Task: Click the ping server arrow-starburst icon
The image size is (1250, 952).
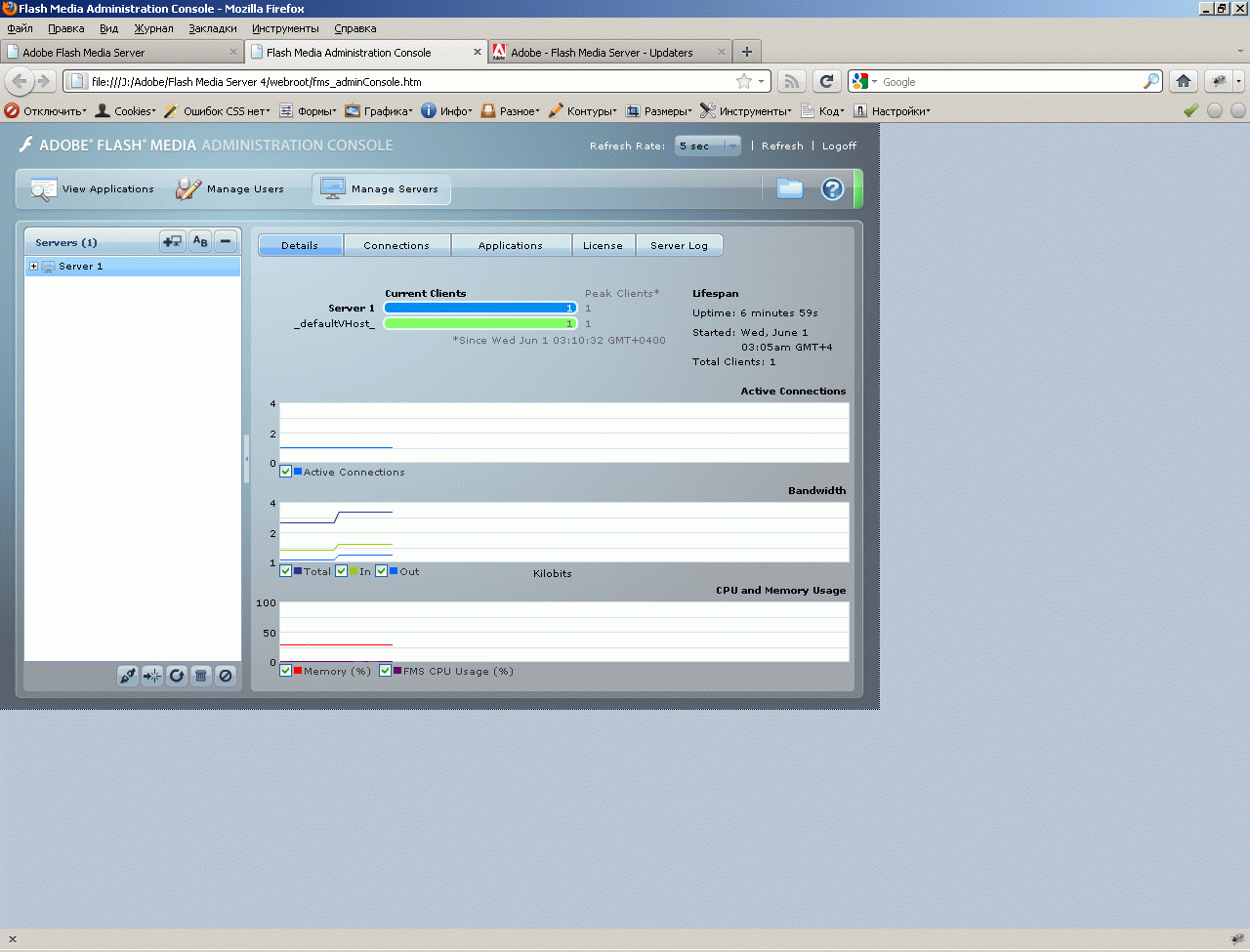Action: [x=152, y=676]
